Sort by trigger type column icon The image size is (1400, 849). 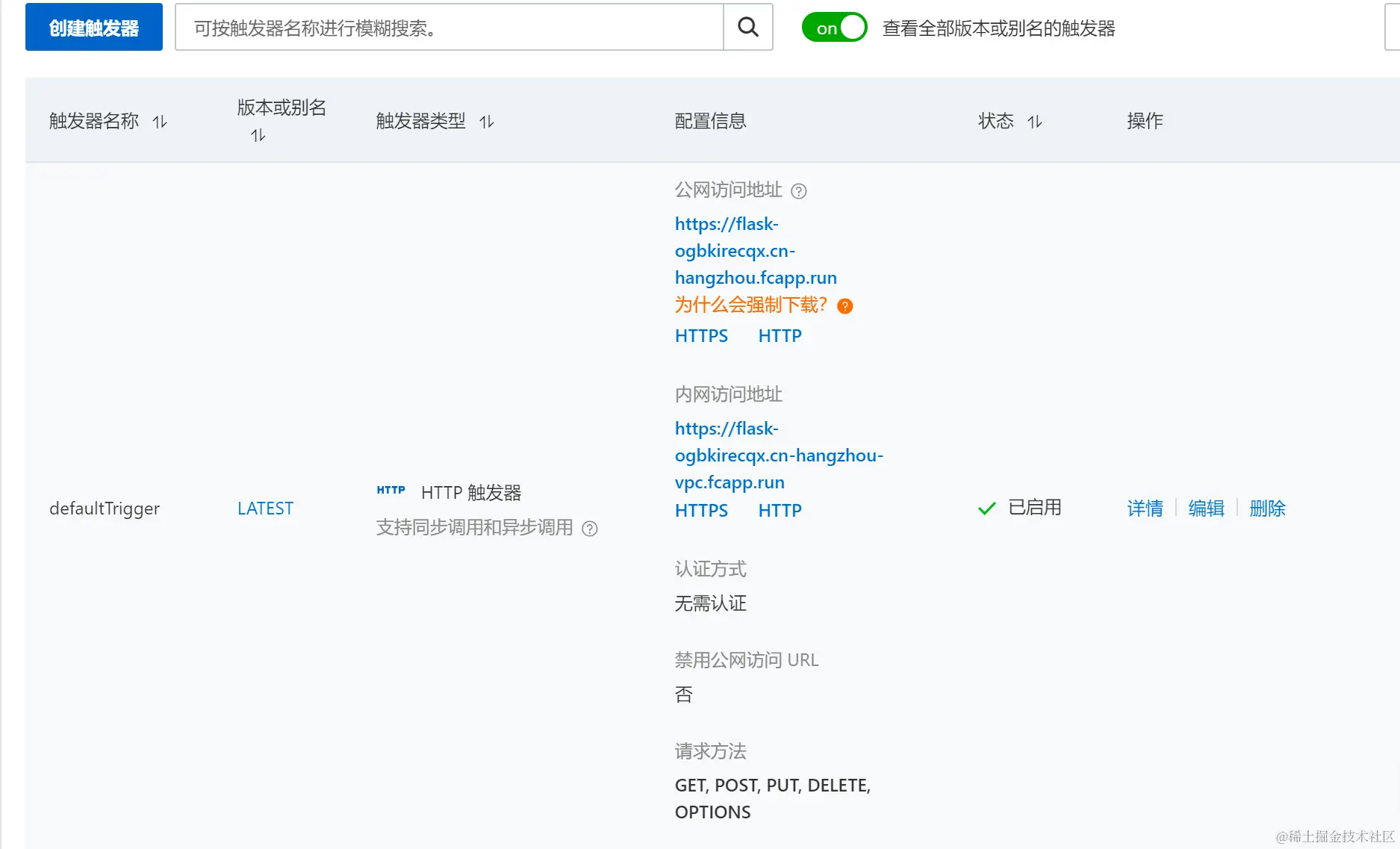tap(487, 122)
